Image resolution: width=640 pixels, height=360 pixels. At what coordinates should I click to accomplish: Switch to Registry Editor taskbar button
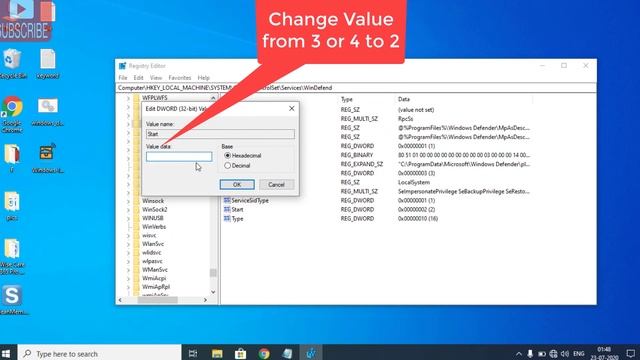311,353
